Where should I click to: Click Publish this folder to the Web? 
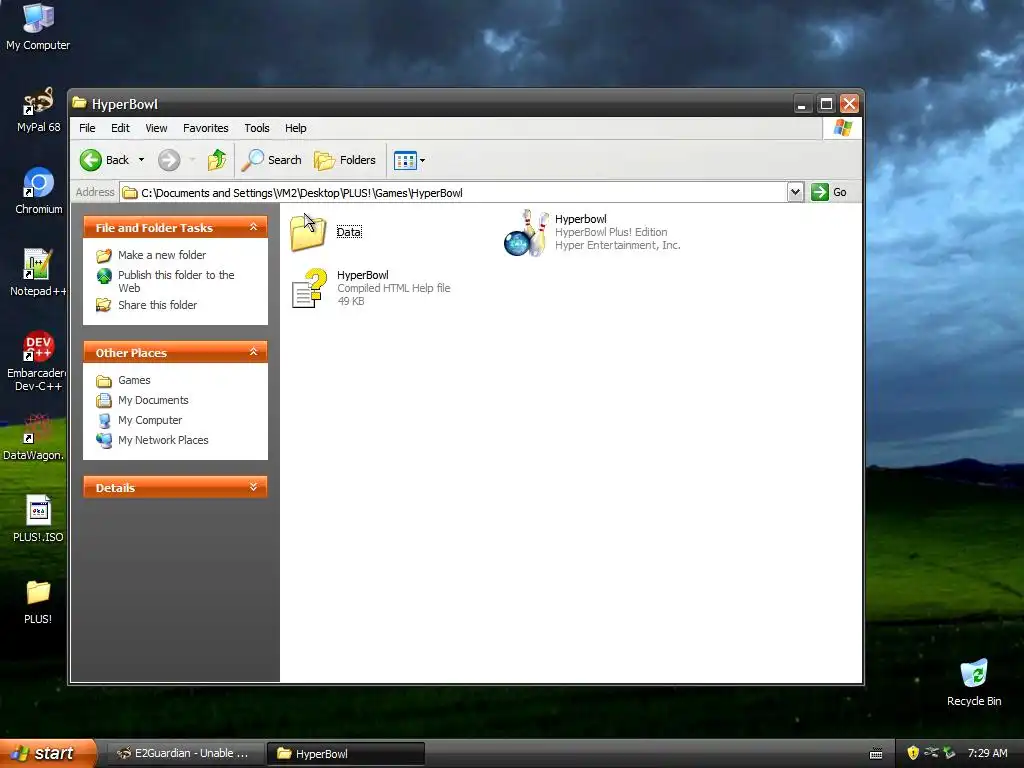176,281
